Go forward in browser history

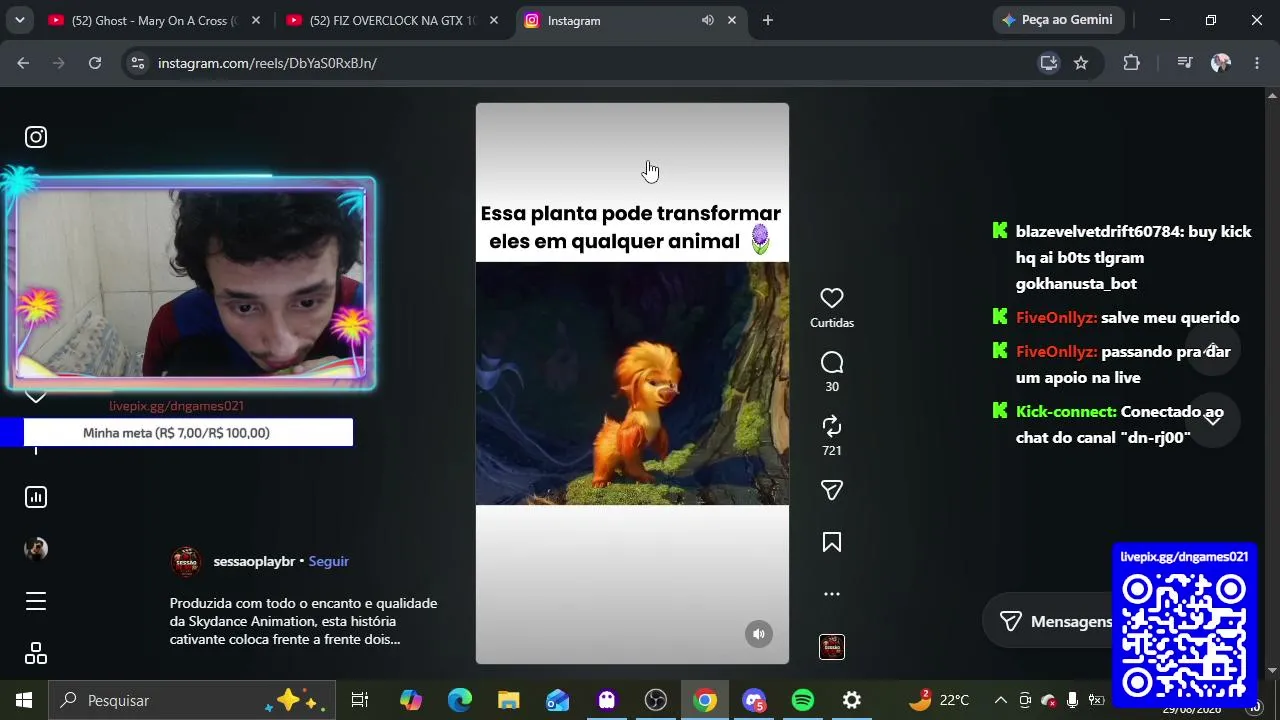(x=59, y=63)
